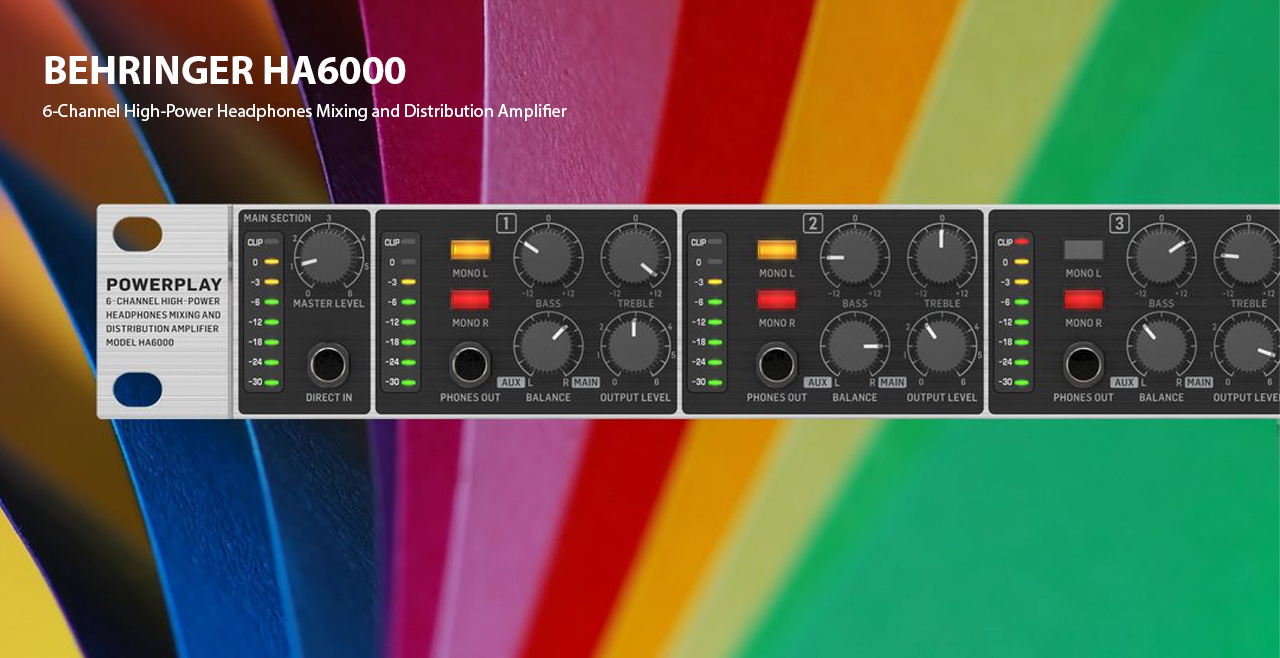This screenshot has height=658, width=1280.
Task: Click channel 1 AUX label tag
Action: (511, 382)
